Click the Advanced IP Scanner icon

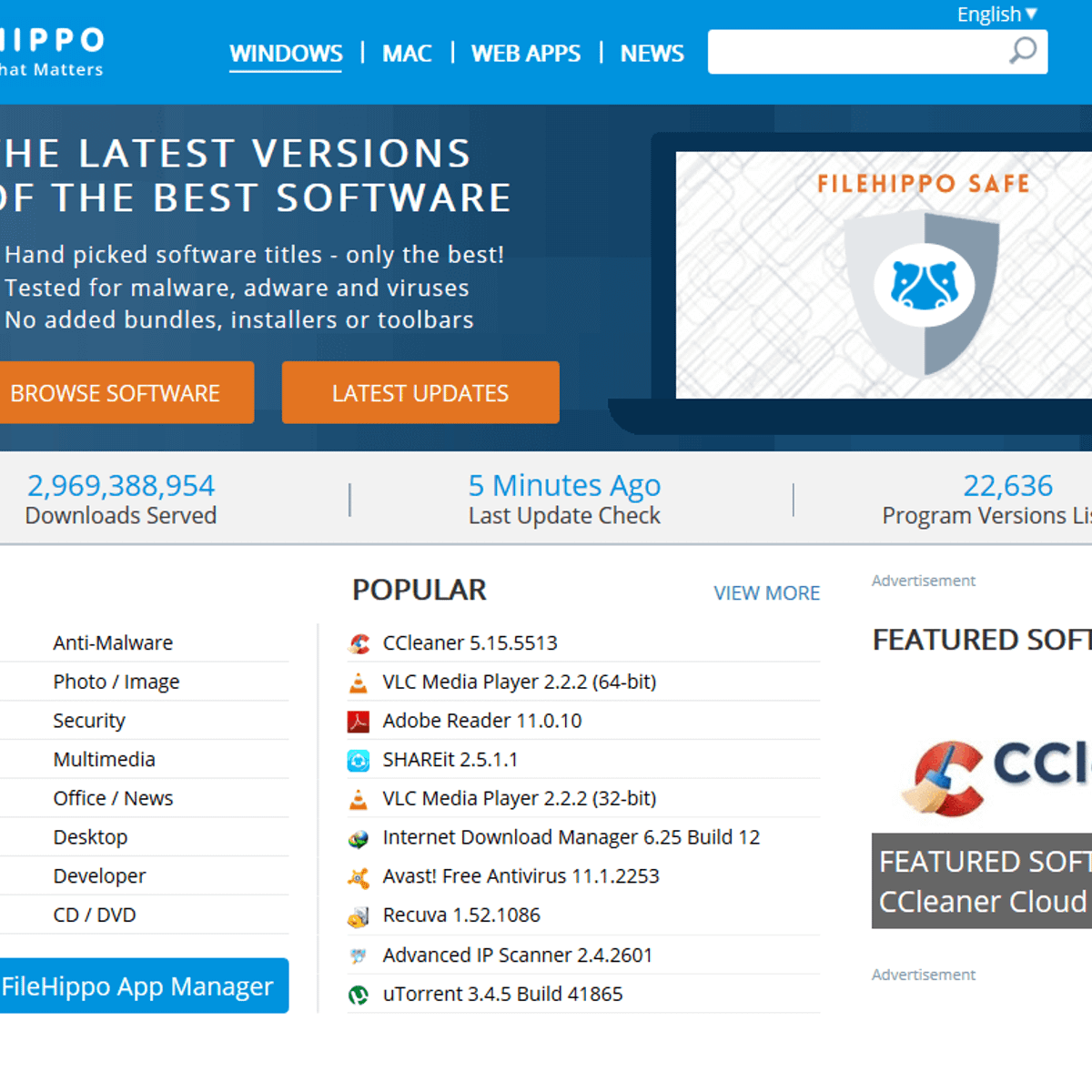tap(359, 955)
